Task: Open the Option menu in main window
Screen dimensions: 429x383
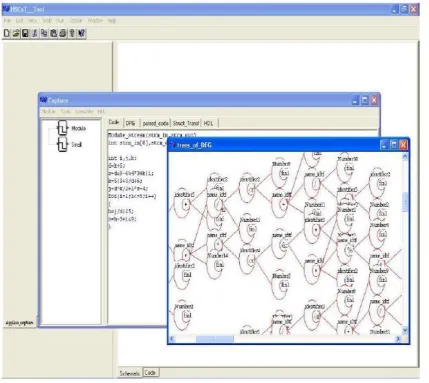Action: pyautogui.click(x=76, y=21)
